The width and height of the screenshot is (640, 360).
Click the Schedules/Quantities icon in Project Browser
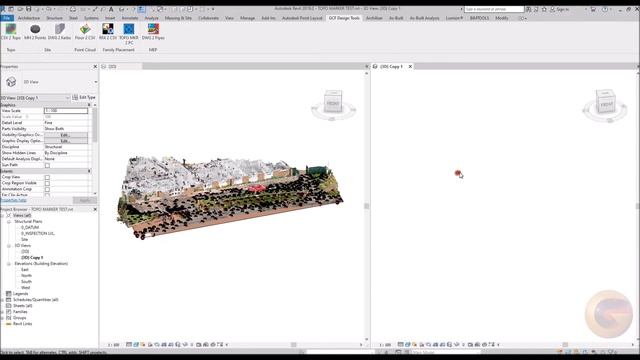[9, 300]
